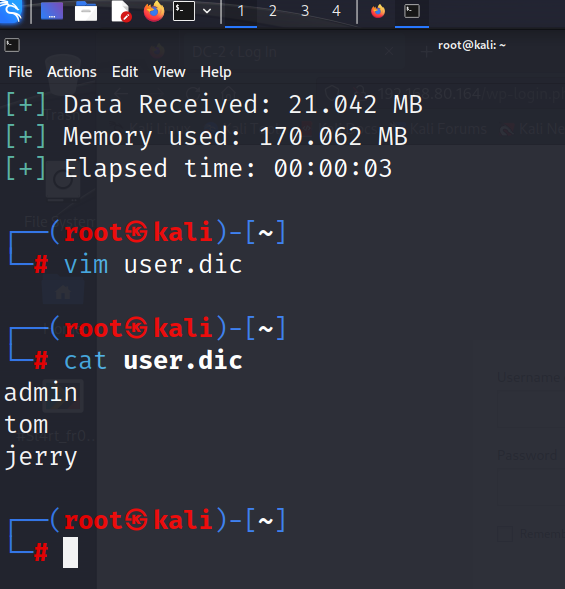The width and height of the screenshot is (565, 589).
Task: Switch to workspace 2
Action: (273, 11)
